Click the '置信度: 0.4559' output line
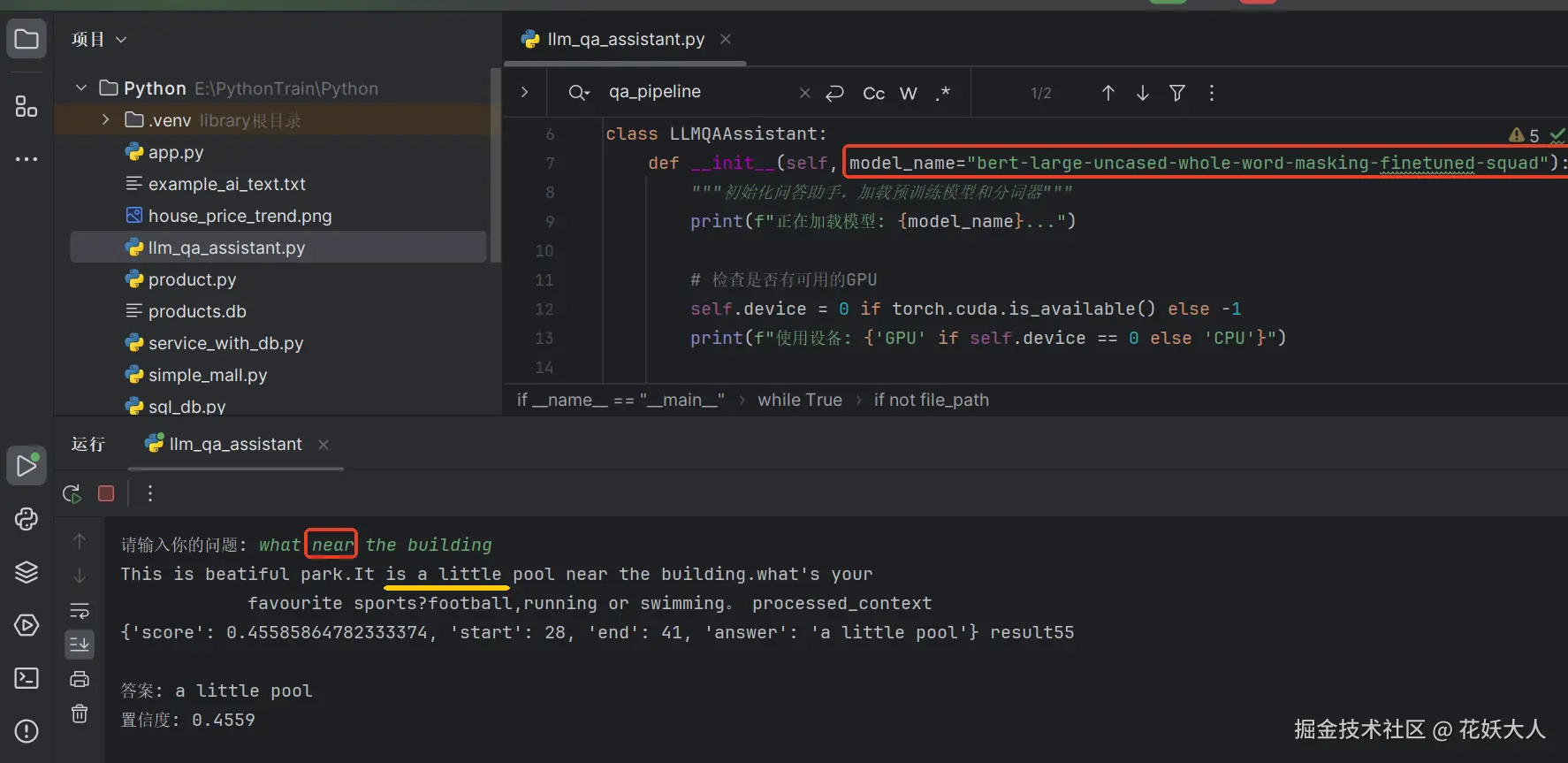This screenshot has height=763, width=1568. click(x=187, y=720)
